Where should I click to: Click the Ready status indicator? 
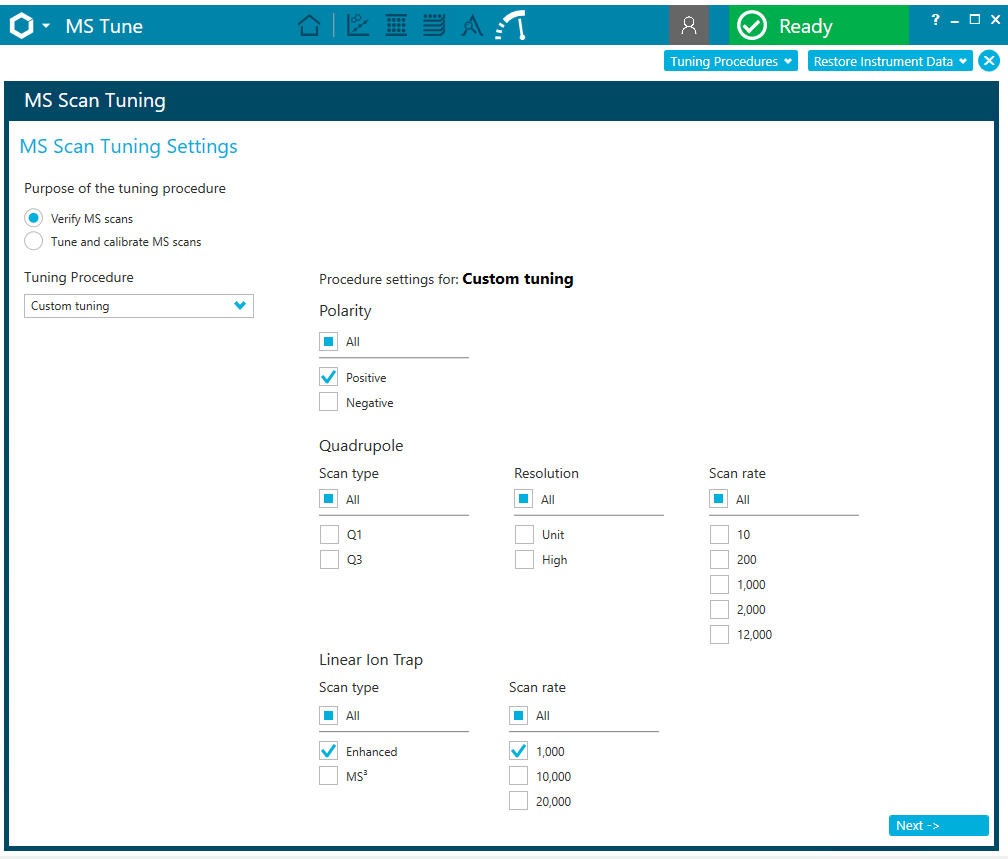point(818,26)
